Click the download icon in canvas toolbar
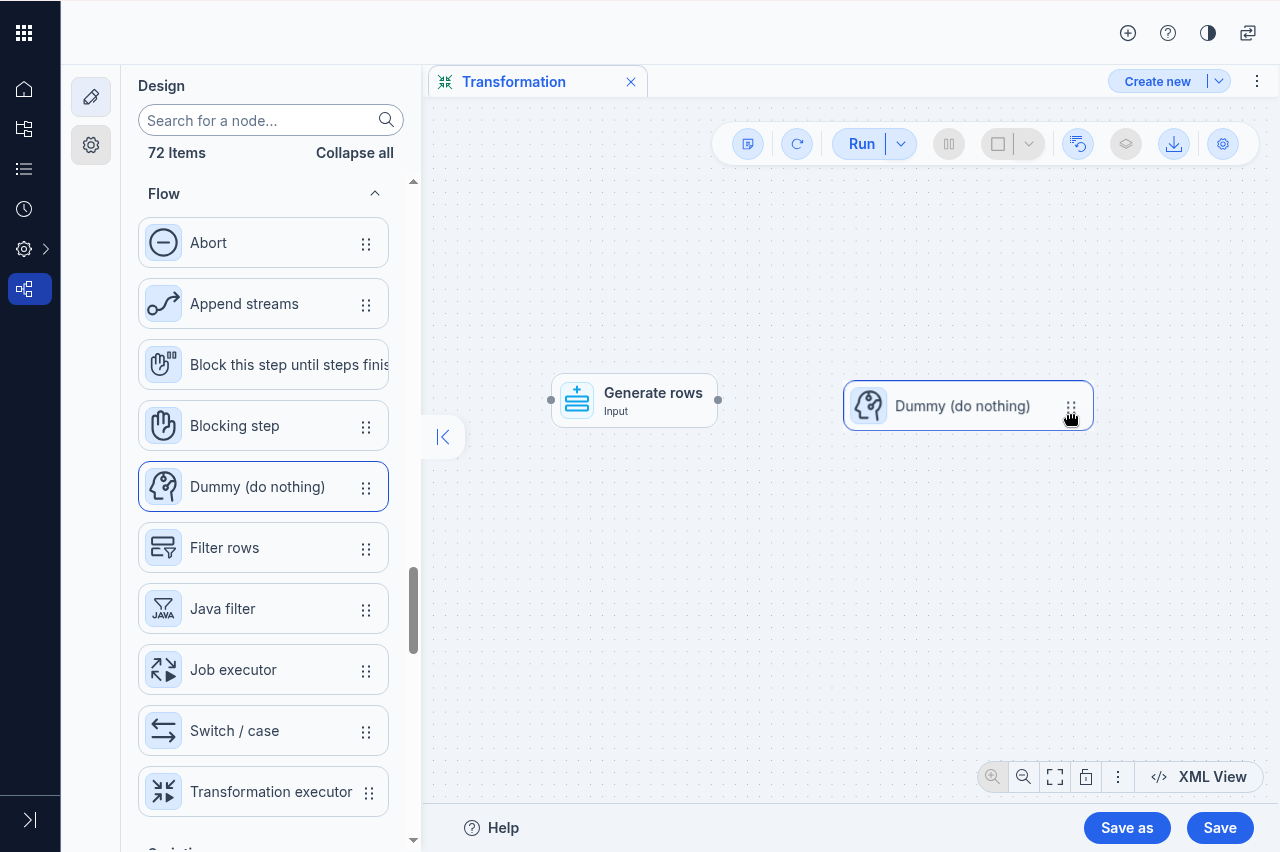Image resolution: width=1280 pixels, height=852 pixels. coord(1174,144)
